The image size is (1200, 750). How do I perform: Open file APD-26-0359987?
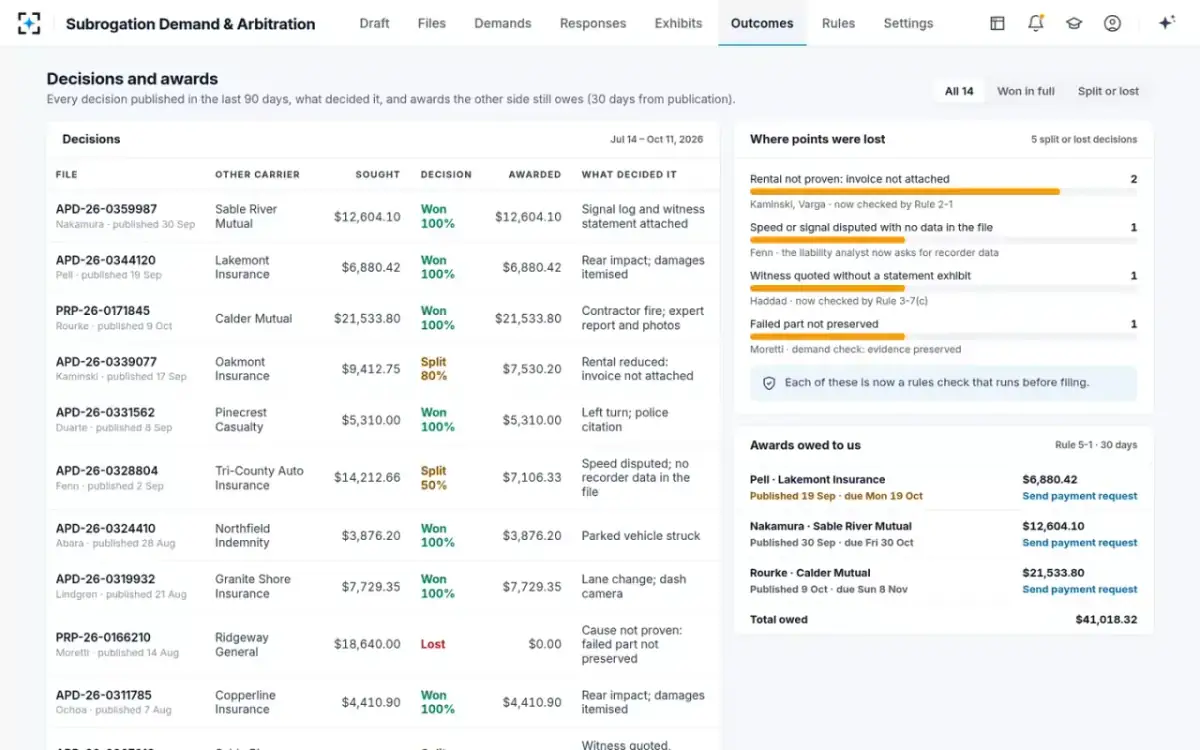click(x=106, y=209)
